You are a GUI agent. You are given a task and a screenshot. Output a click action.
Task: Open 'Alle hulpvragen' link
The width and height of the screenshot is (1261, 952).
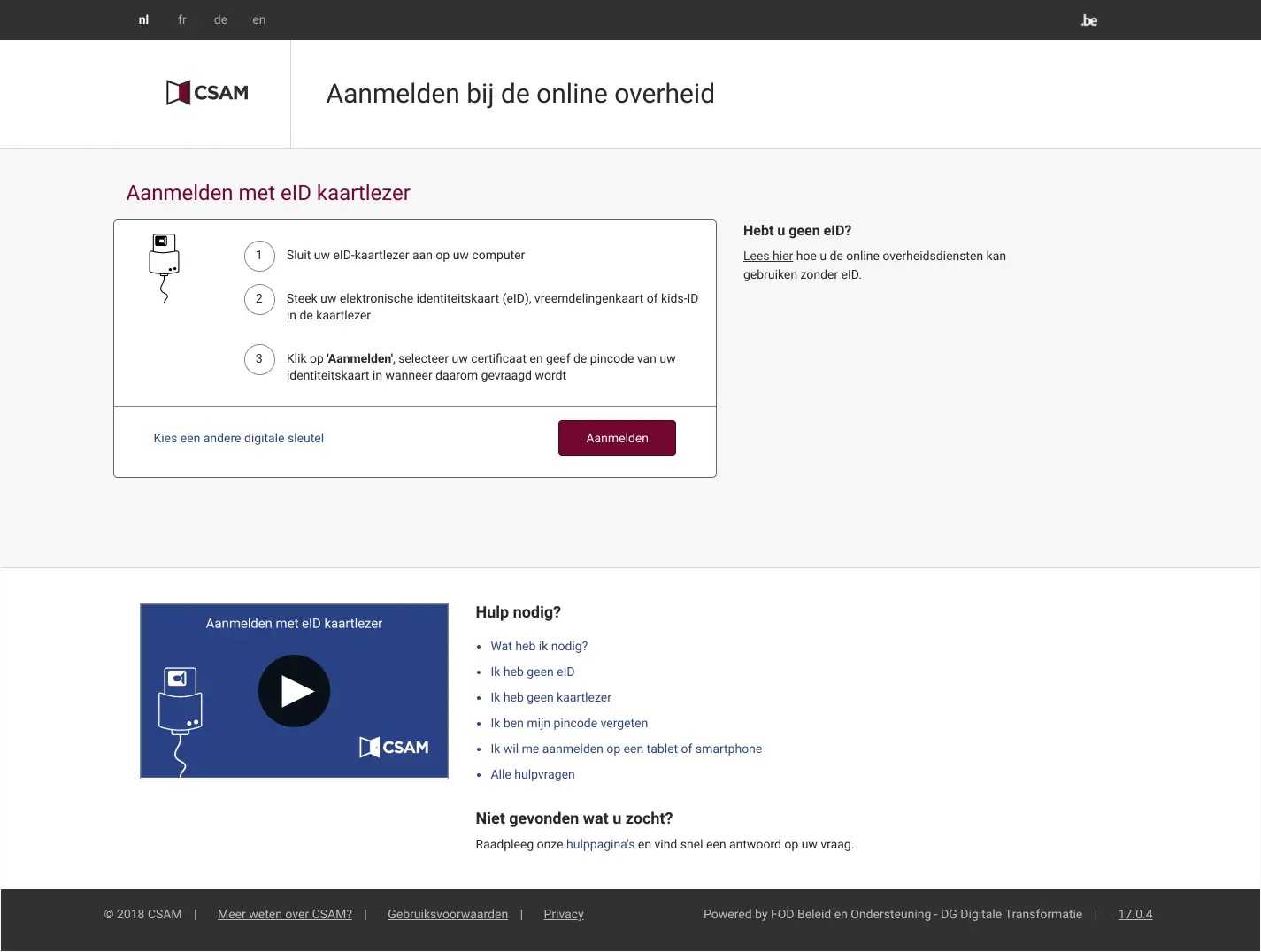click(x=533, y=774)
